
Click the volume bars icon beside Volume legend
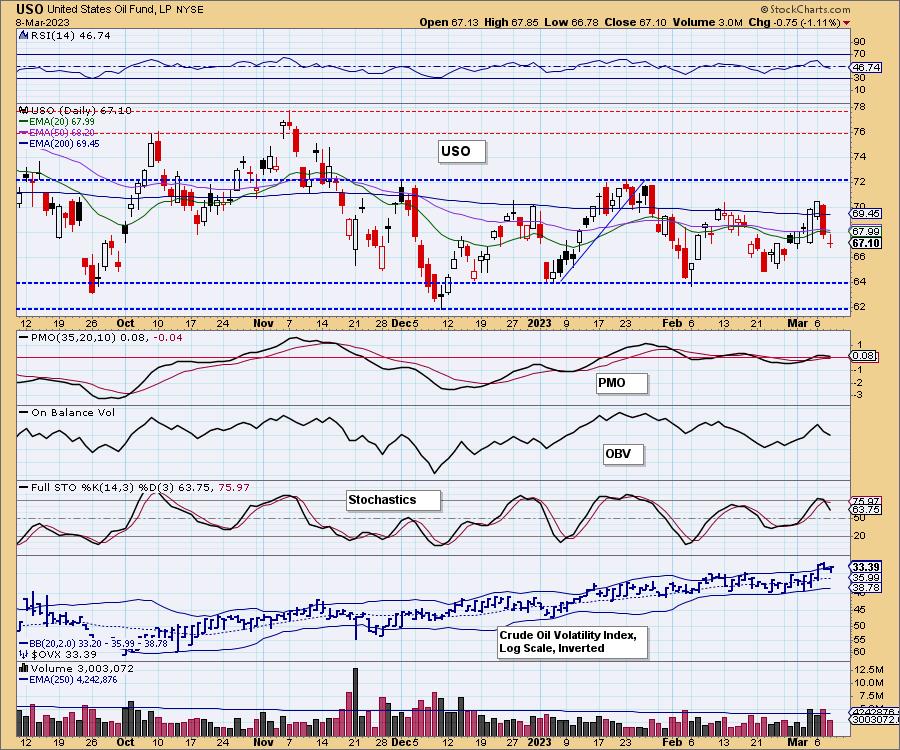pos(24,668)
